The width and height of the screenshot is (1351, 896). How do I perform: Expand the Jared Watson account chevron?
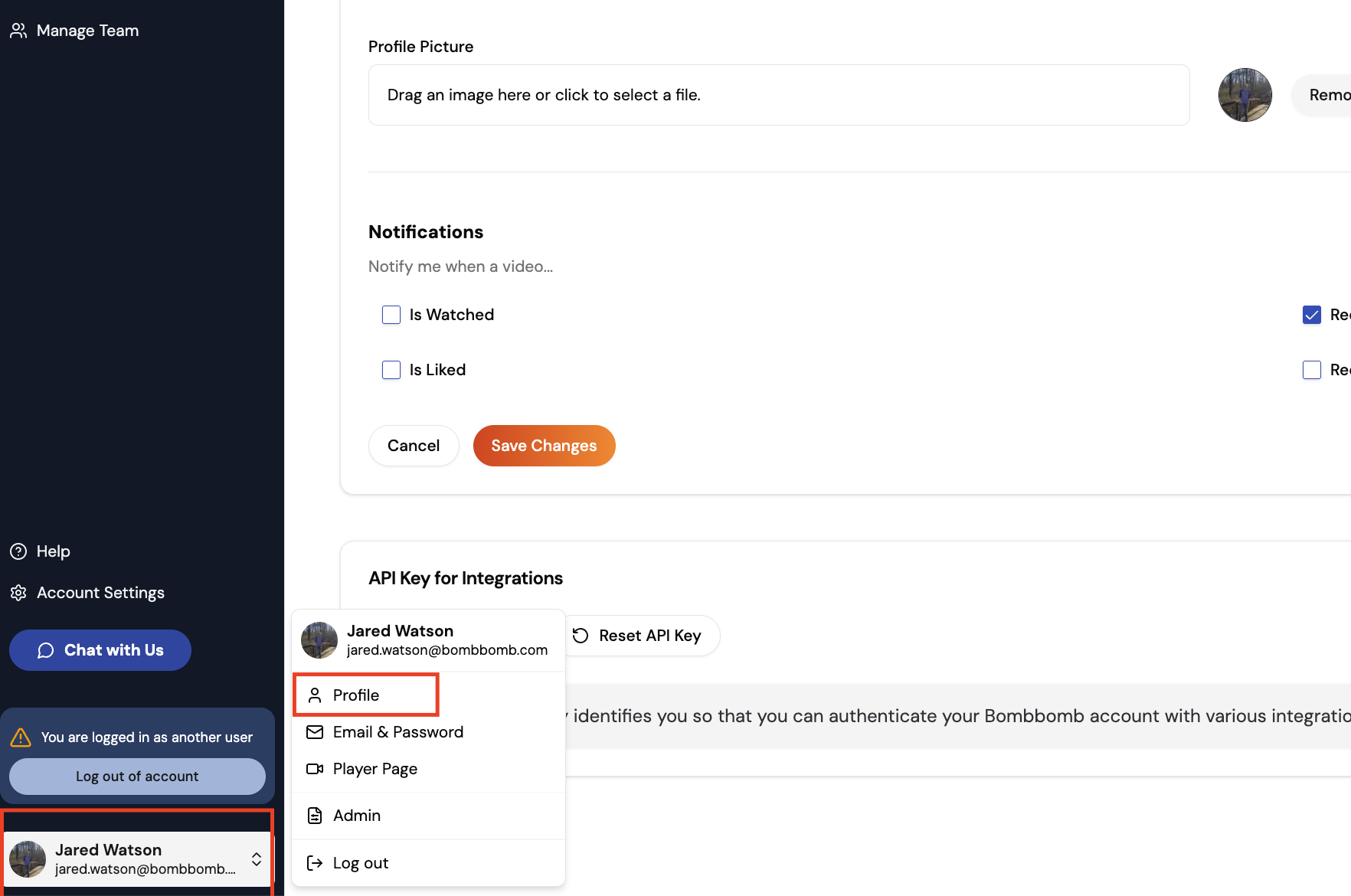pyautogui.click(x=256, y=859)
